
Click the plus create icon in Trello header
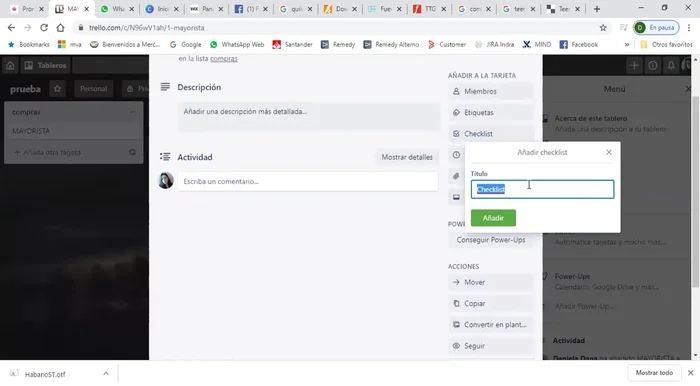634,66
